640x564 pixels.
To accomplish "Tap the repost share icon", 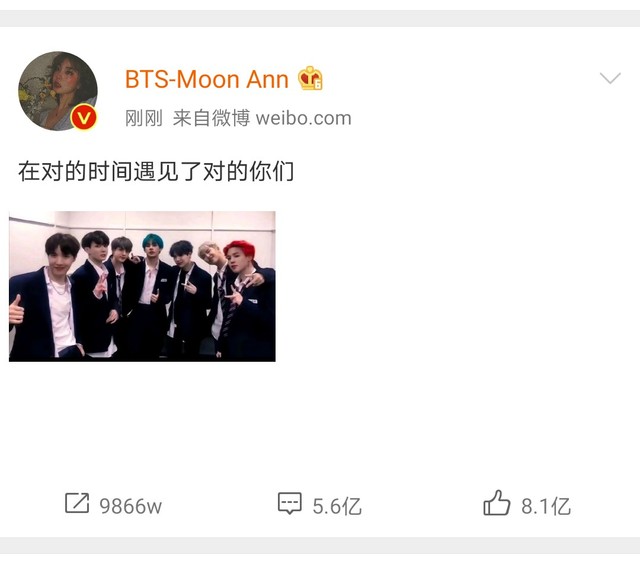I will (77, 503).
